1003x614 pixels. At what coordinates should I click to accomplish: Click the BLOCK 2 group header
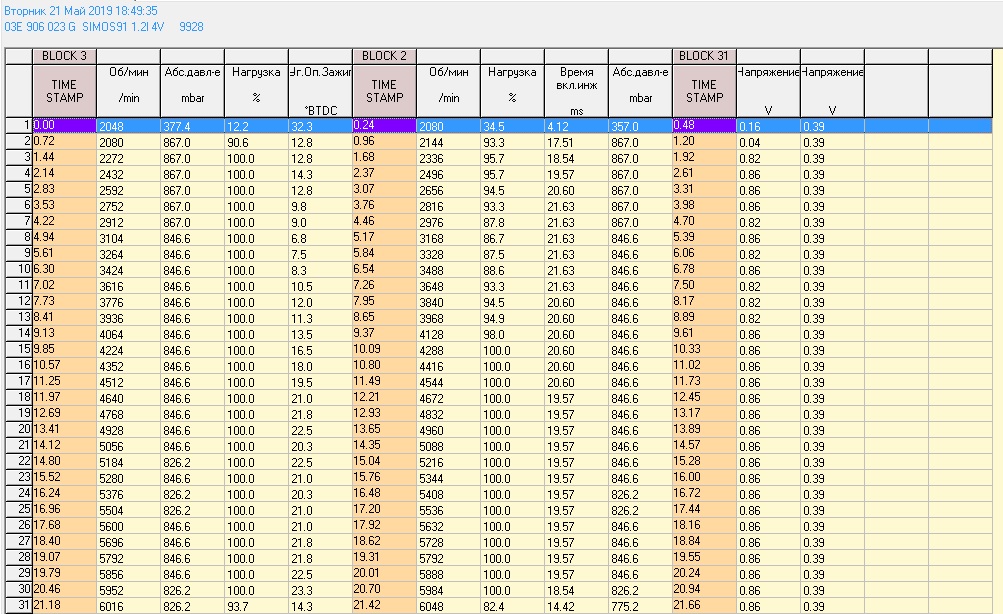(x=384, y=56)
